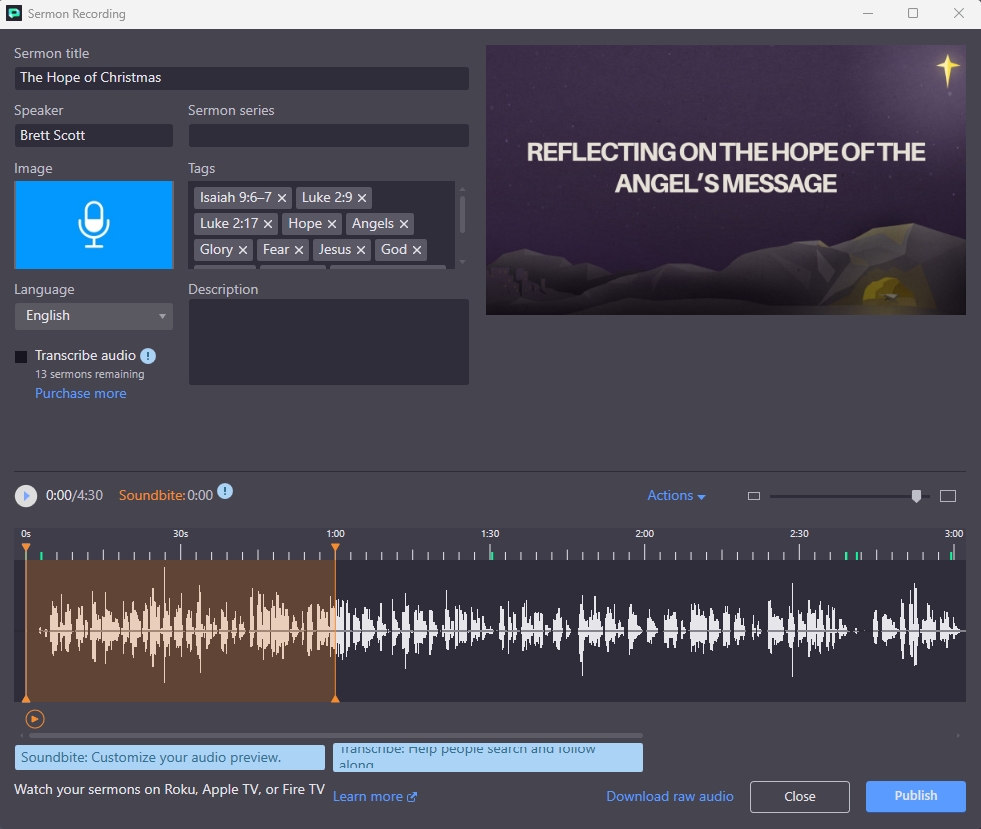The image size is (981, 829).
Task: Remove the Glory tag
Action: tap(243, 250)
